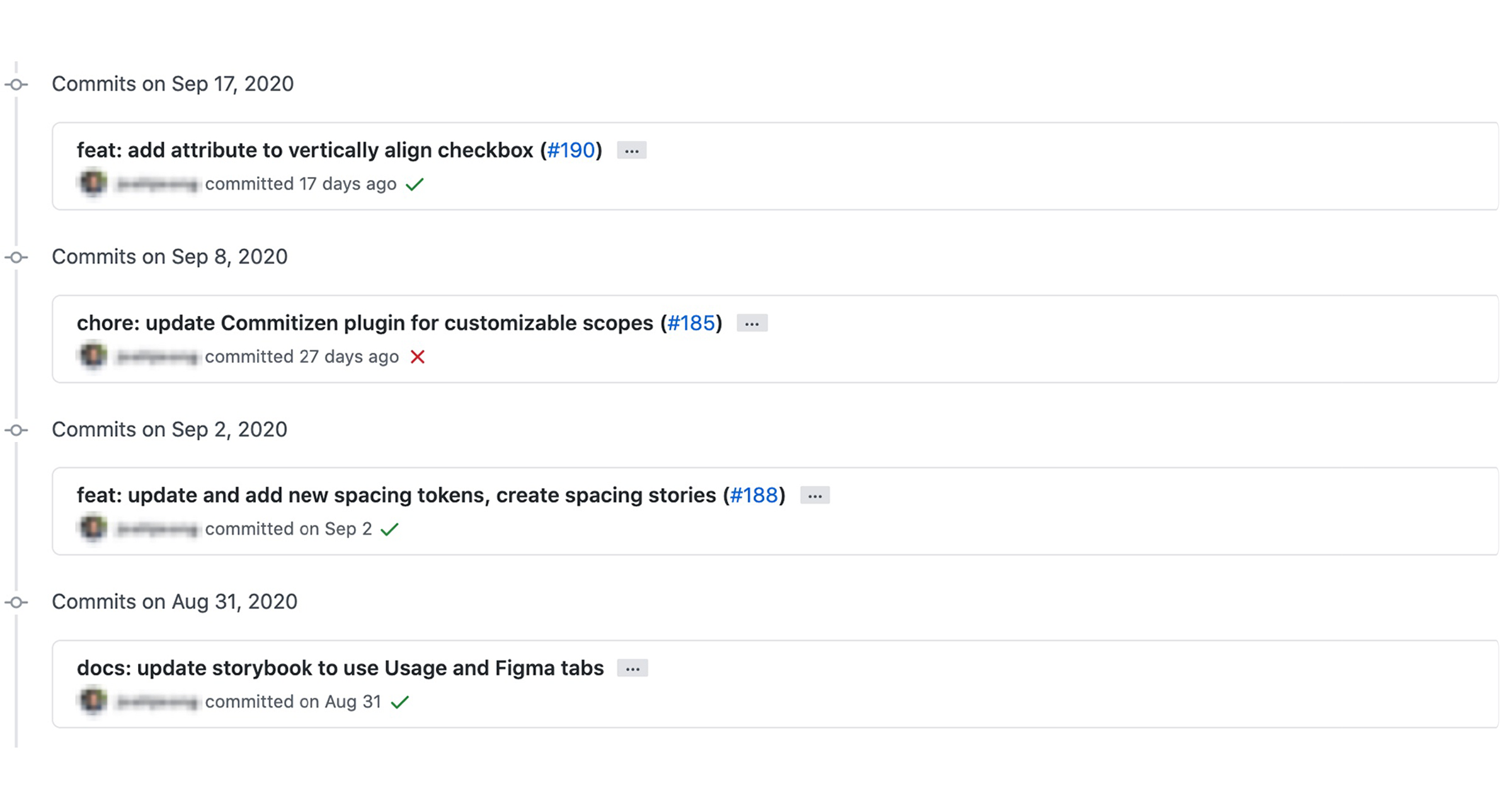Open pull request #185 link

(x=691, y=323)
